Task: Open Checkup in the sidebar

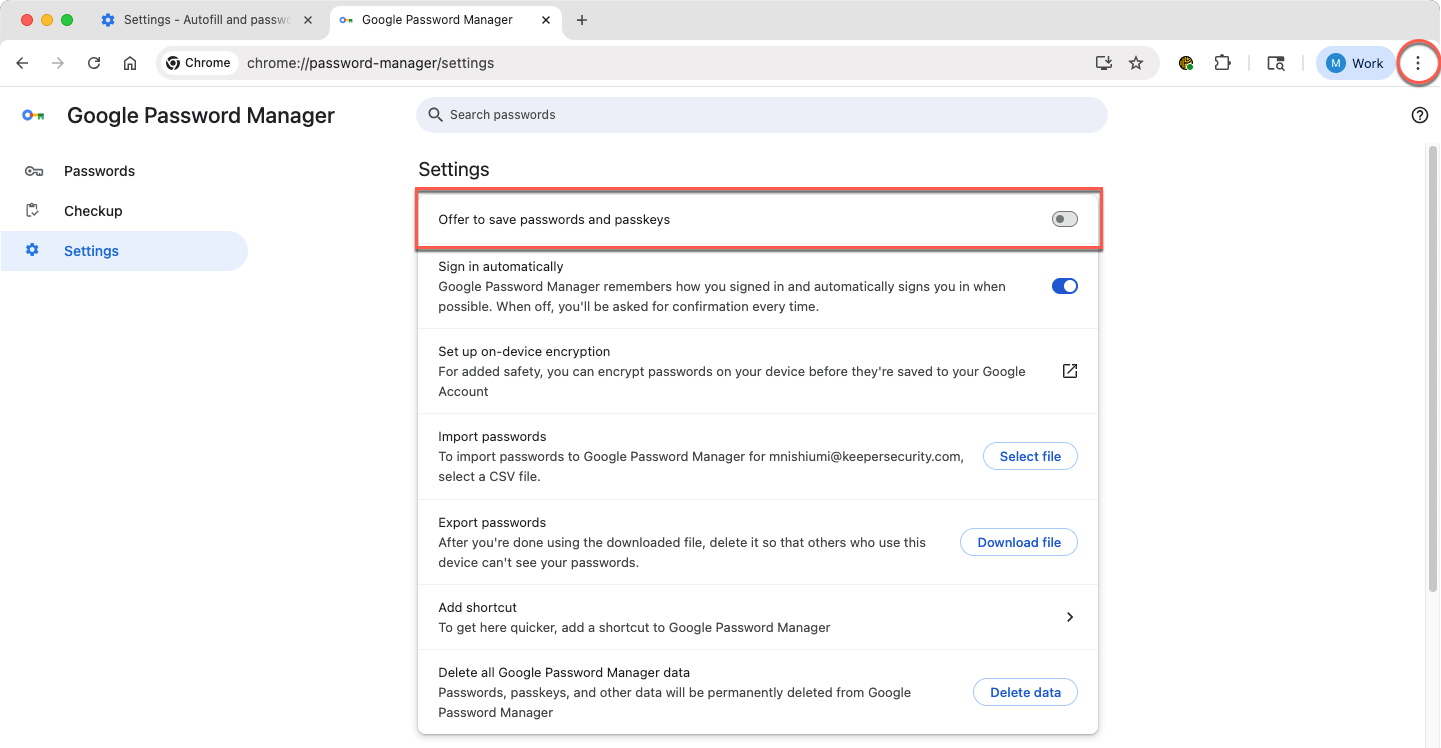Action: point(93,211)
